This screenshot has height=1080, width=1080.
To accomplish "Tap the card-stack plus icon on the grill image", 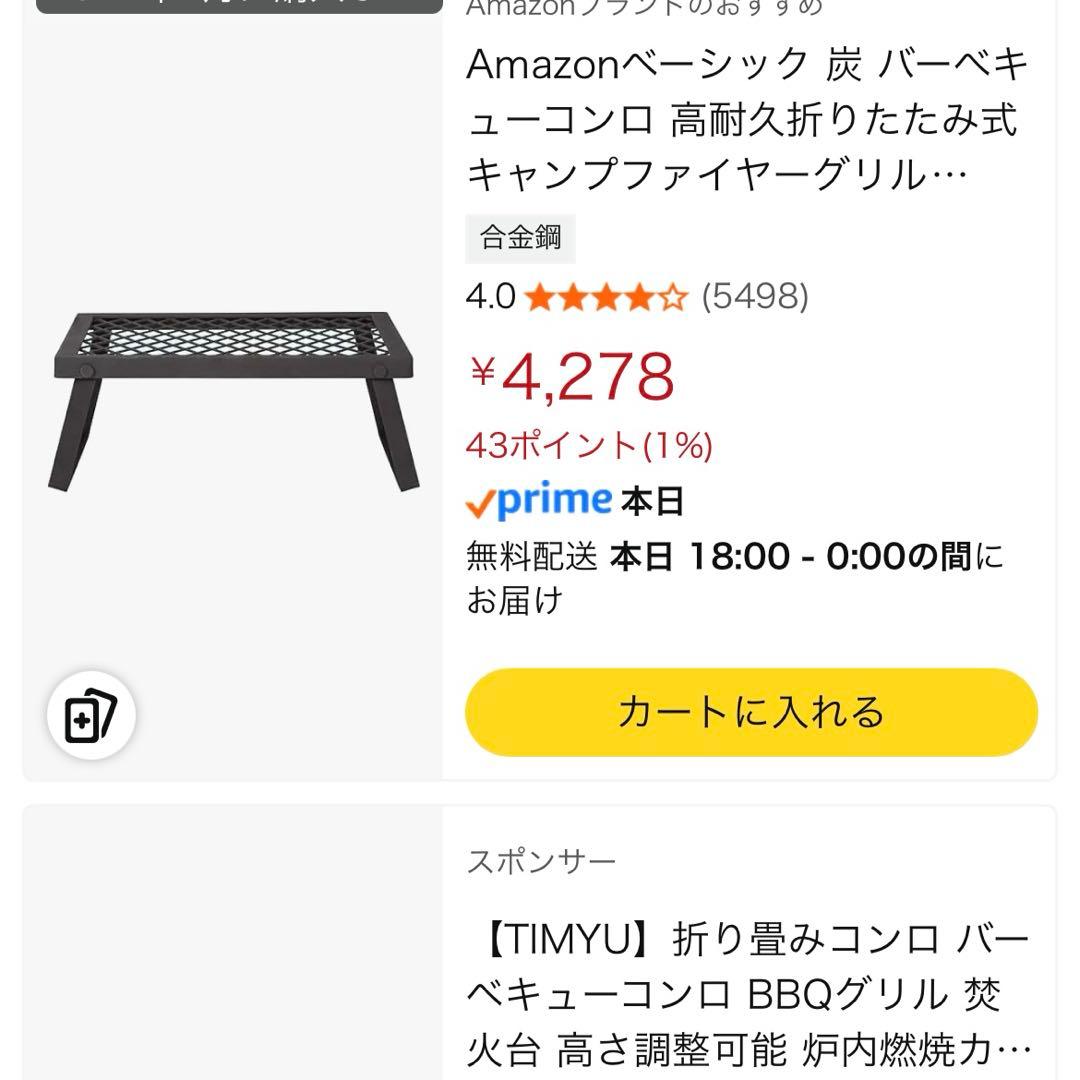I will (91, 714).
